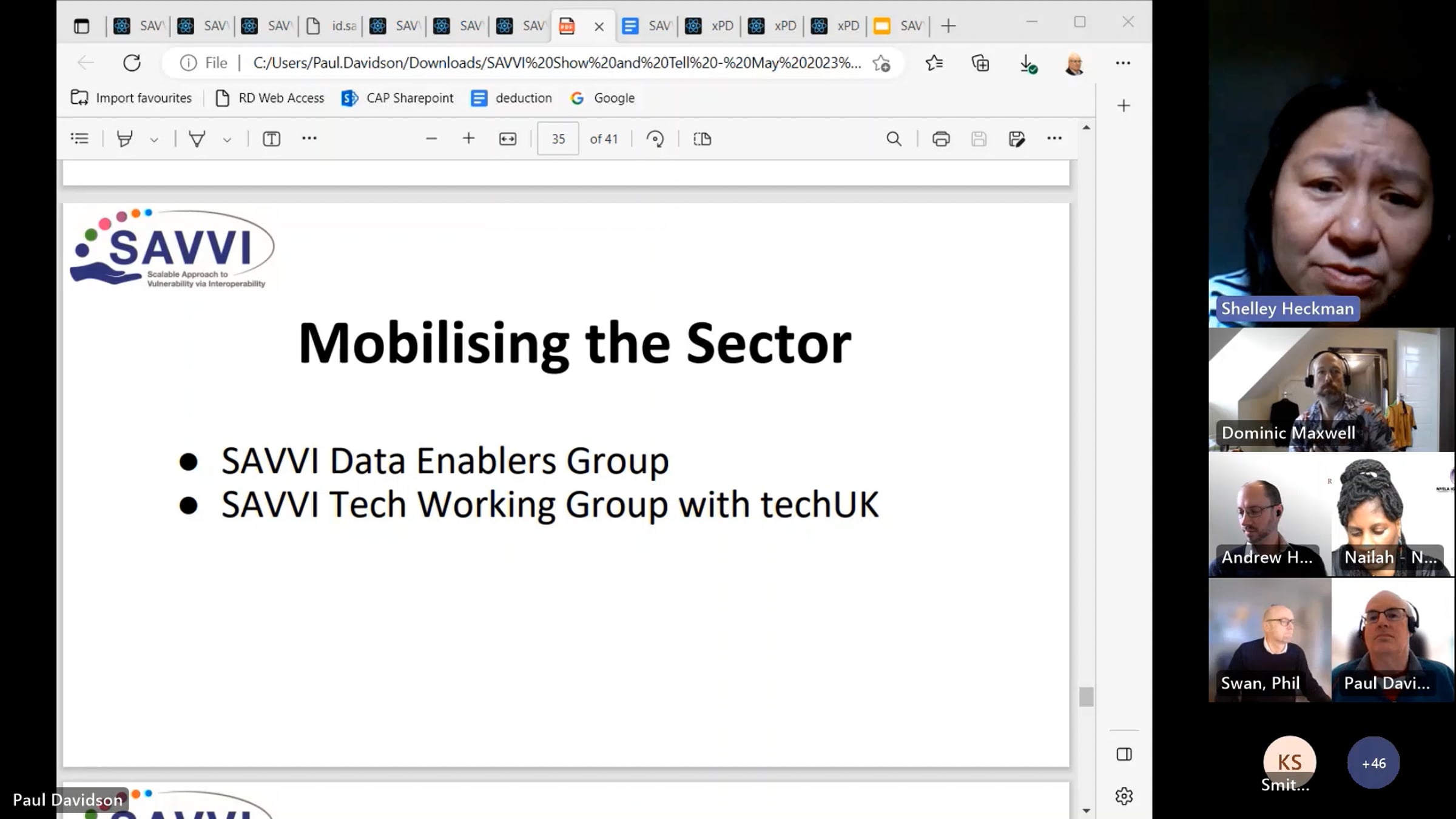This screenshot has height=819, width=1456.
Task: Click the 'Mobilising the Sector' slide heading
Action: (575, 343)
